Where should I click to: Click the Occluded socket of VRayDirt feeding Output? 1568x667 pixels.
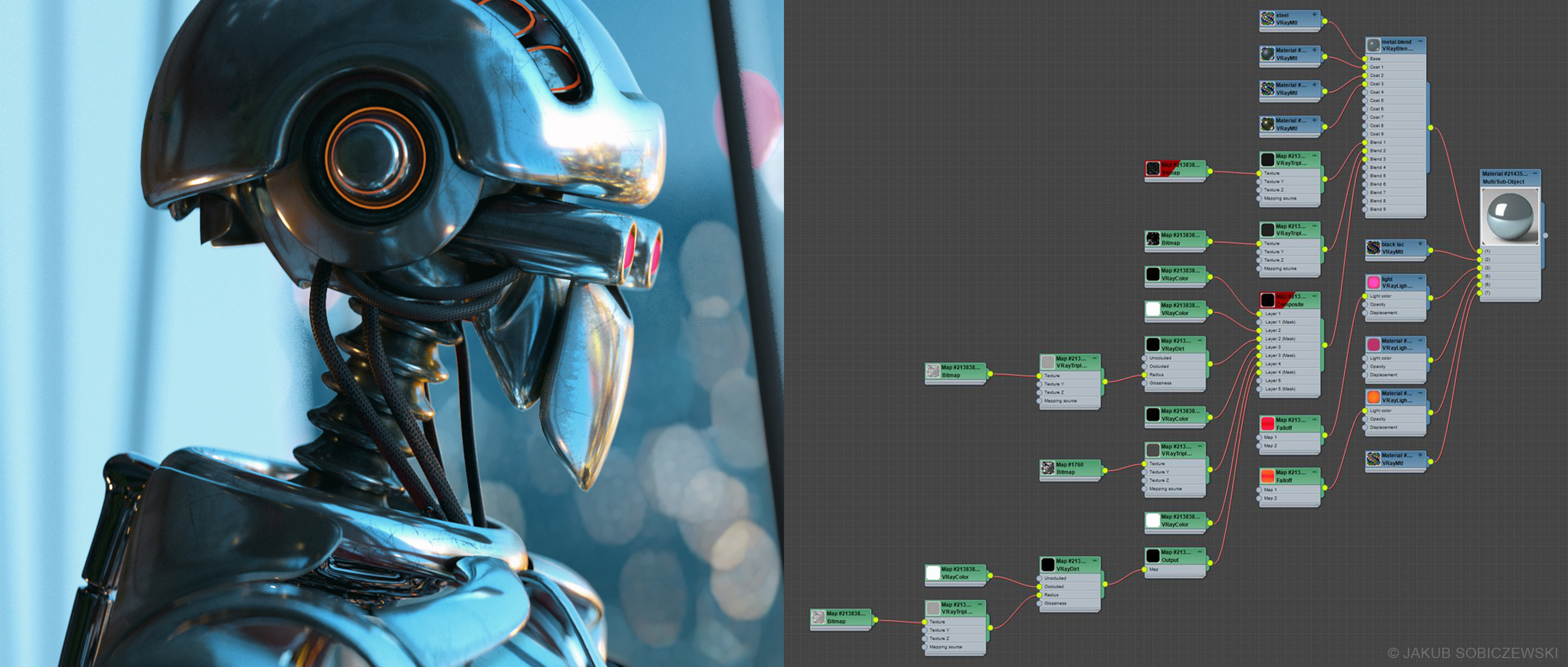(x=1039, y=587)
